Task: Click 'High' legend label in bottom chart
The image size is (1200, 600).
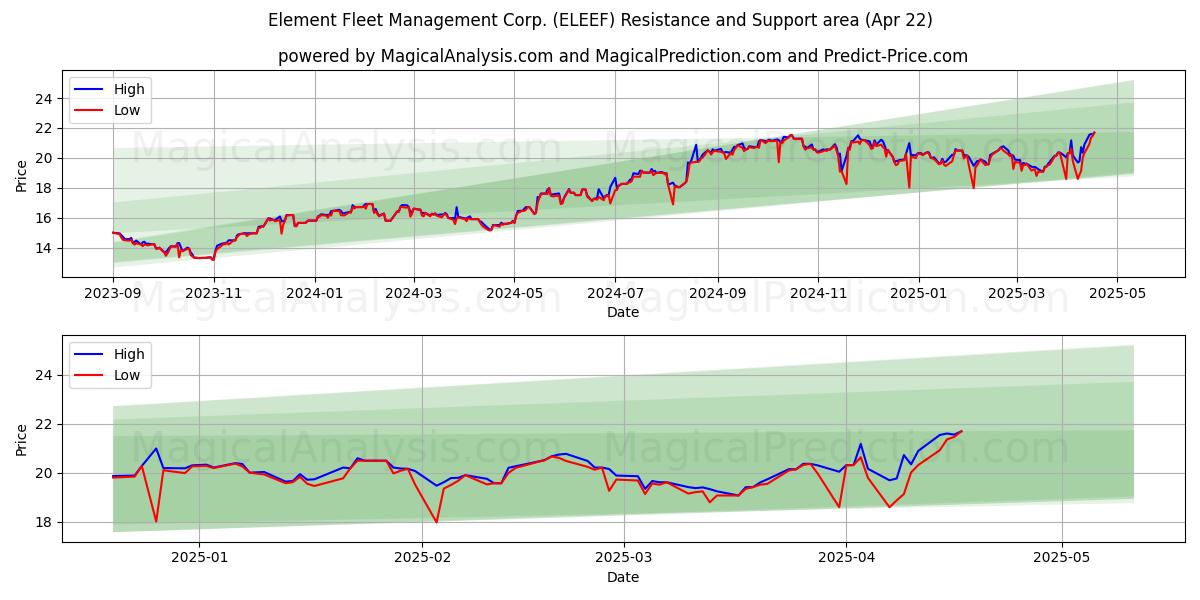Action: [x=129, y=354]
